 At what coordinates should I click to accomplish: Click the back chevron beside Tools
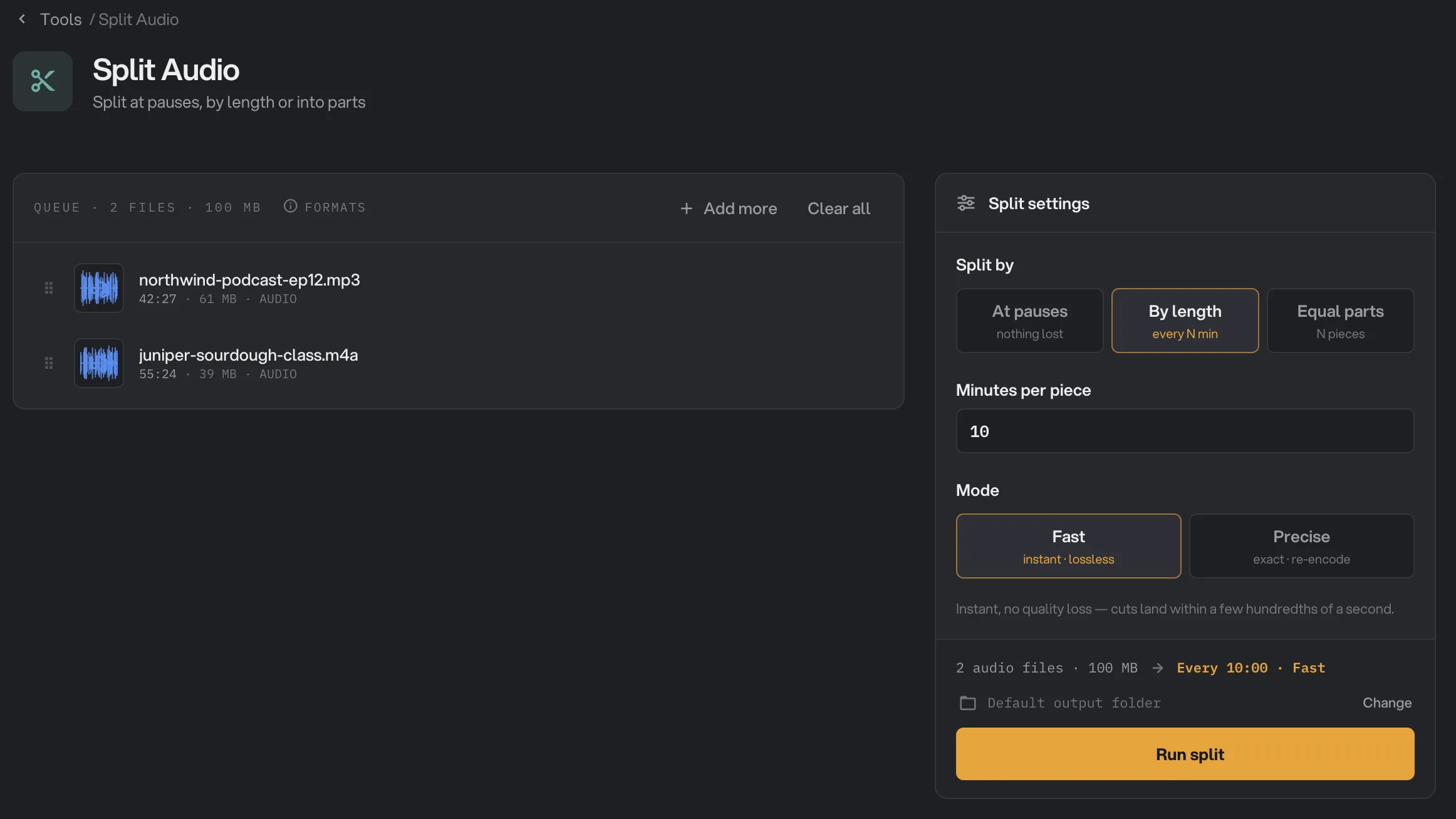22,19
